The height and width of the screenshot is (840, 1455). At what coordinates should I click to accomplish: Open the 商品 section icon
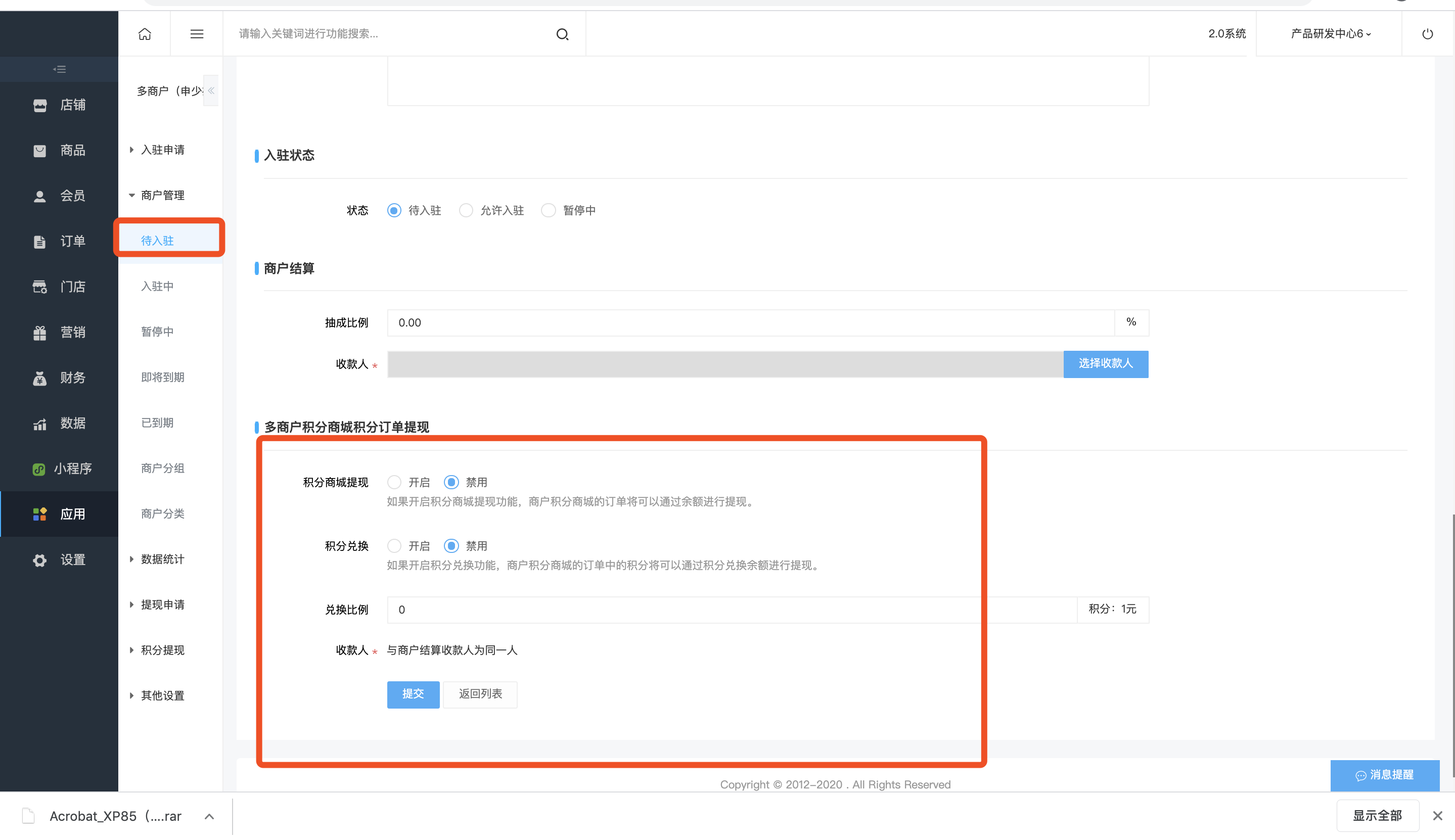(x=40, y=151)
